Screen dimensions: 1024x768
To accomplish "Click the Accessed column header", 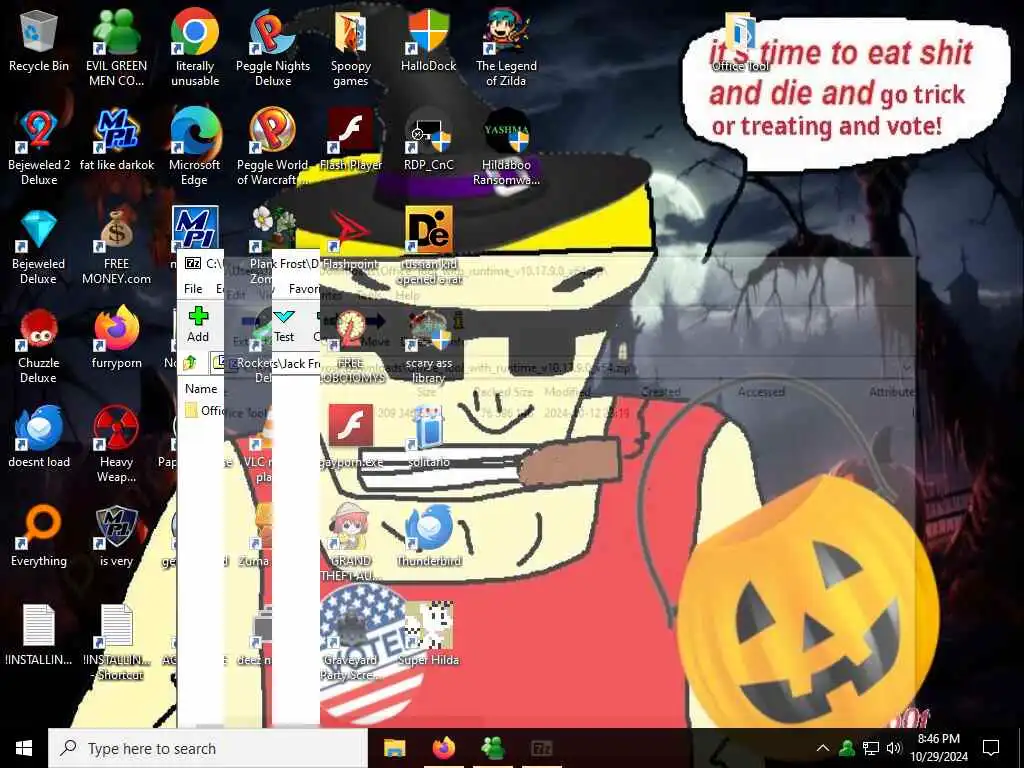I will coord(761,392).
